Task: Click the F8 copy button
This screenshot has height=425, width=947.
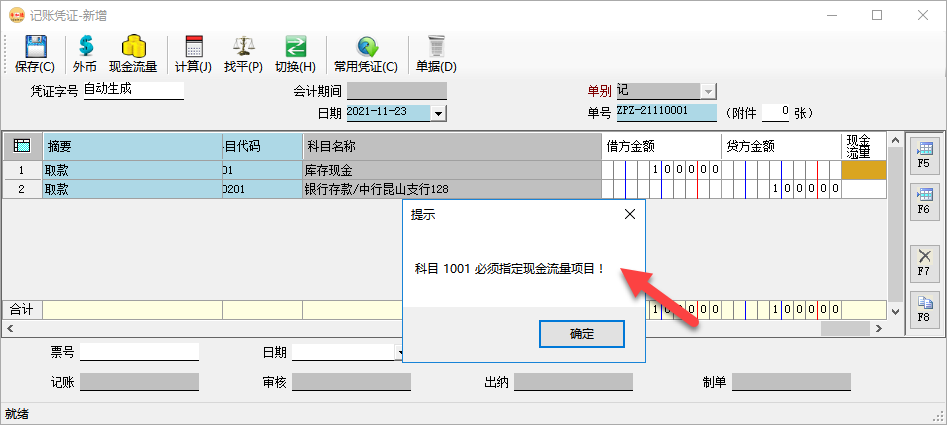Action: click(x=924, y=310)
